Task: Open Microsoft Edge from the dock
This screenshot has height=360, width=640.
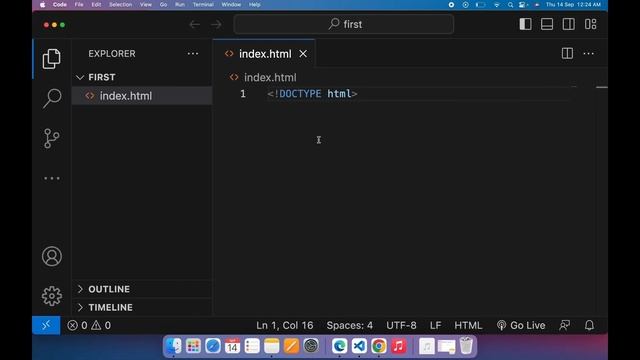Action: coord(339,346)
